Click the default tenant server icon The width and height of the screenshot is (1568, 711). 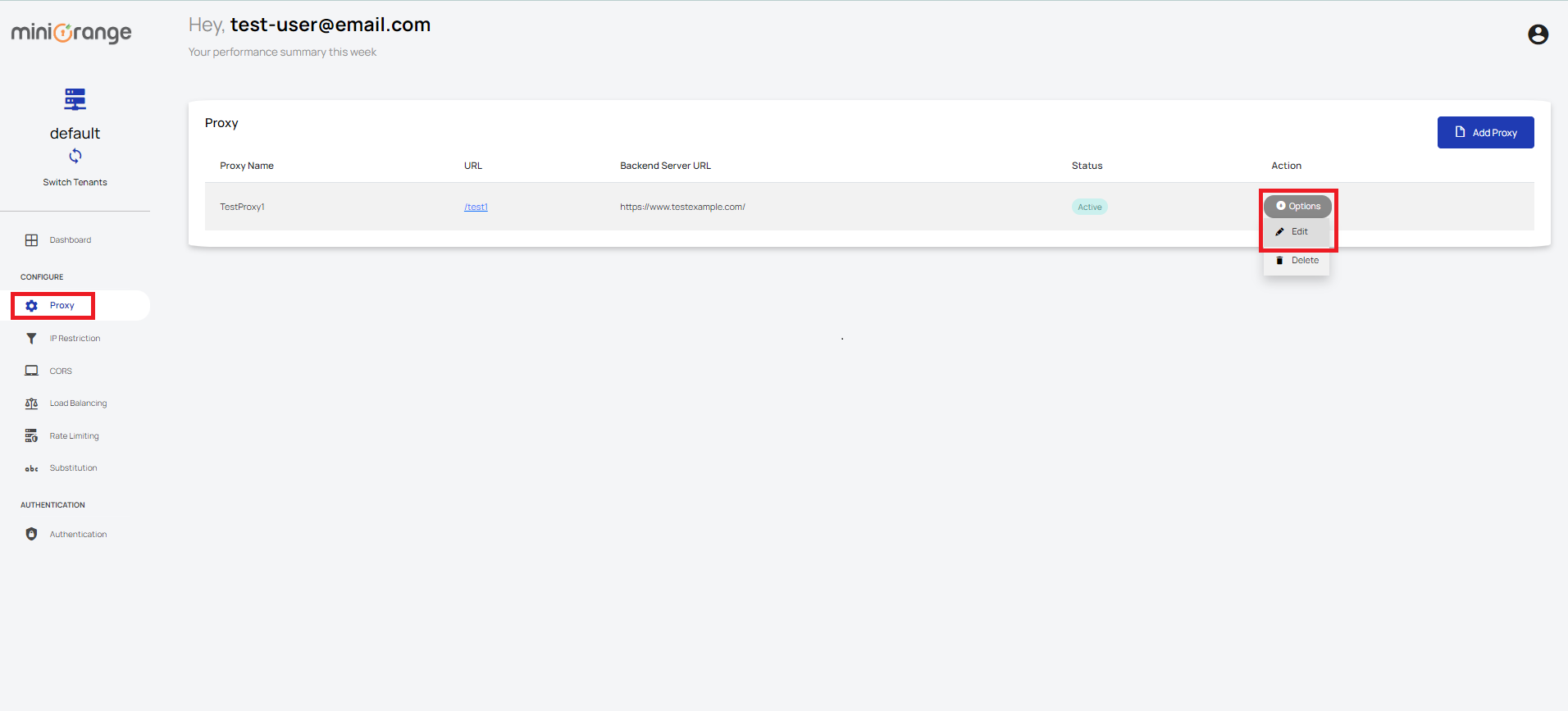point(75,99)
